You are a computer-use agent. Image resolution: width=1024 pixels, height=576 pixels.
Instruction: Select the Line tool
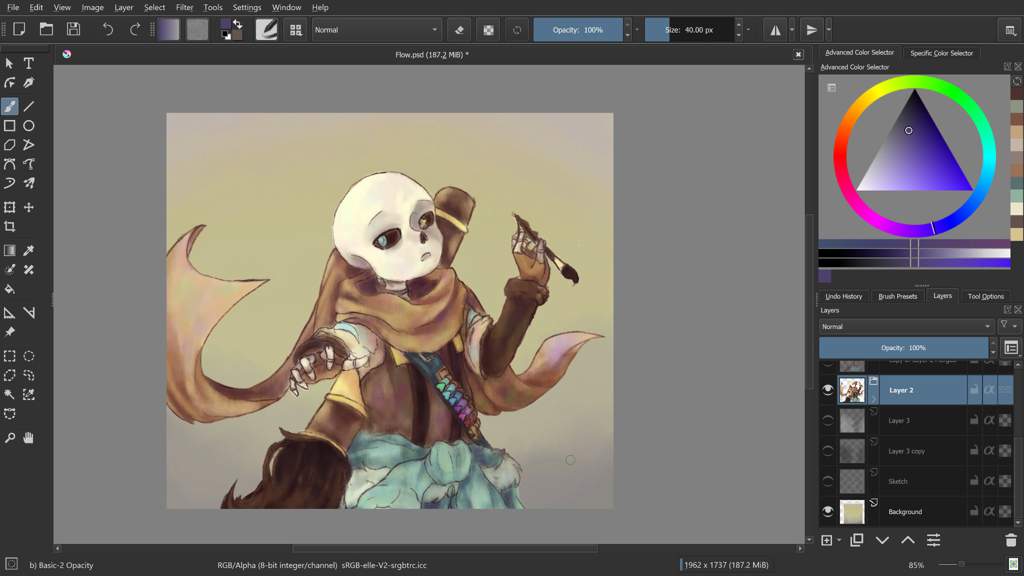click(x=29, y=106)
